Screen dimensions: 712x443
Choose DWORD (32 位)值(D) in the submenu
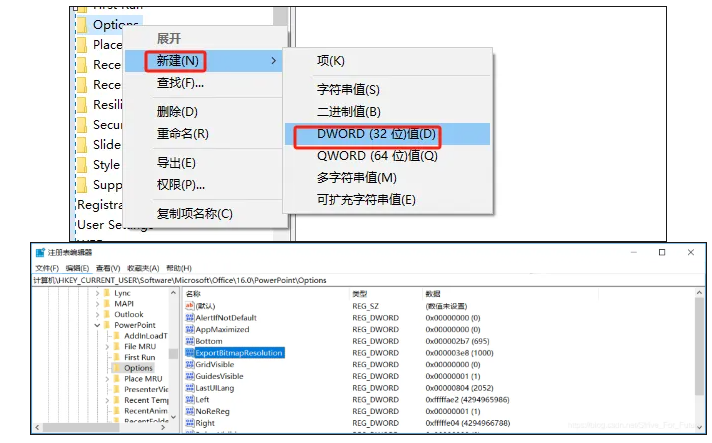(387, 134)
